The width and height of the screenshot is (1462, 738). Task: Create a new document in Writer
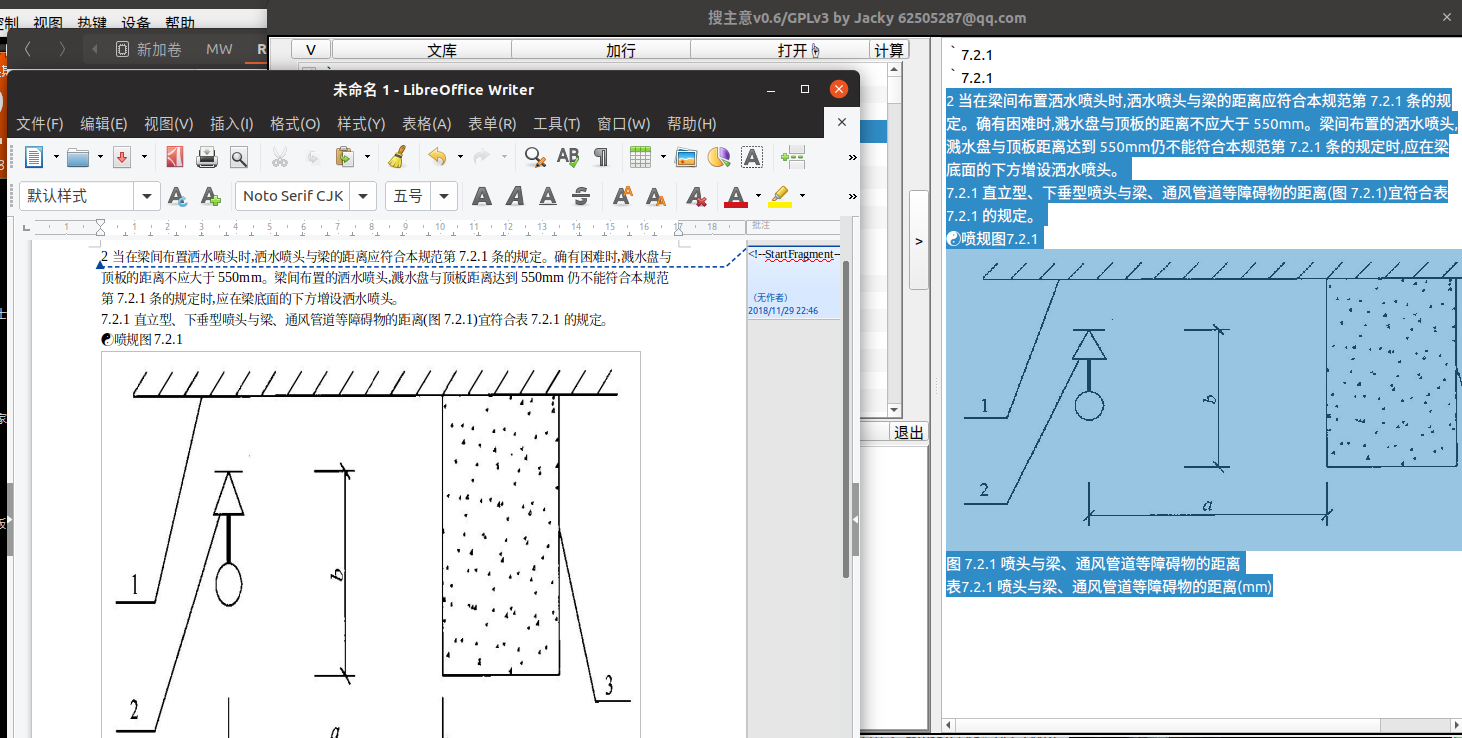click(34, 157)
